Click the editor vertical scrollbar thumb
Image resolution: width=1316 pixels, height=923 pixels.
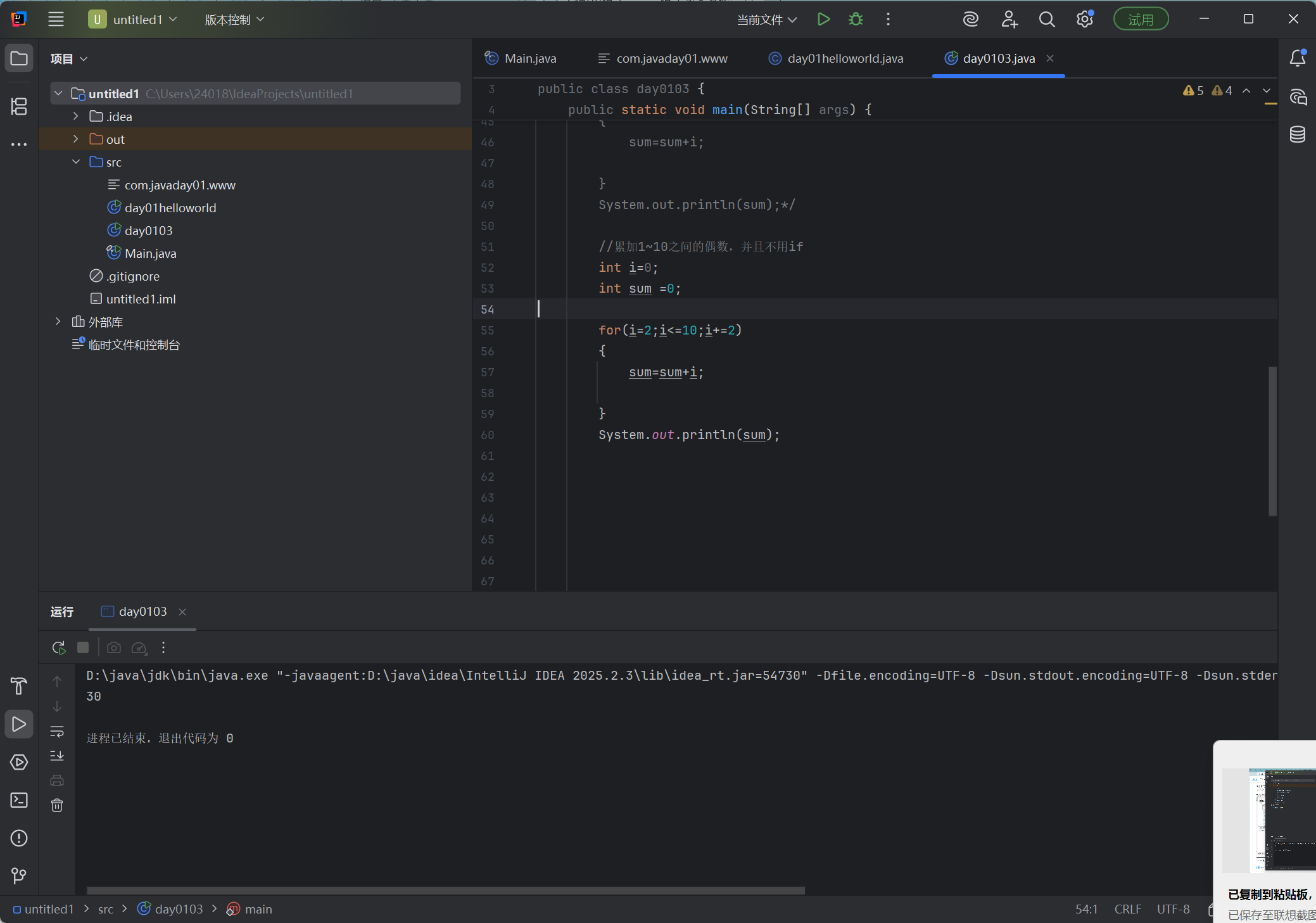click(x=1272, y=440)
